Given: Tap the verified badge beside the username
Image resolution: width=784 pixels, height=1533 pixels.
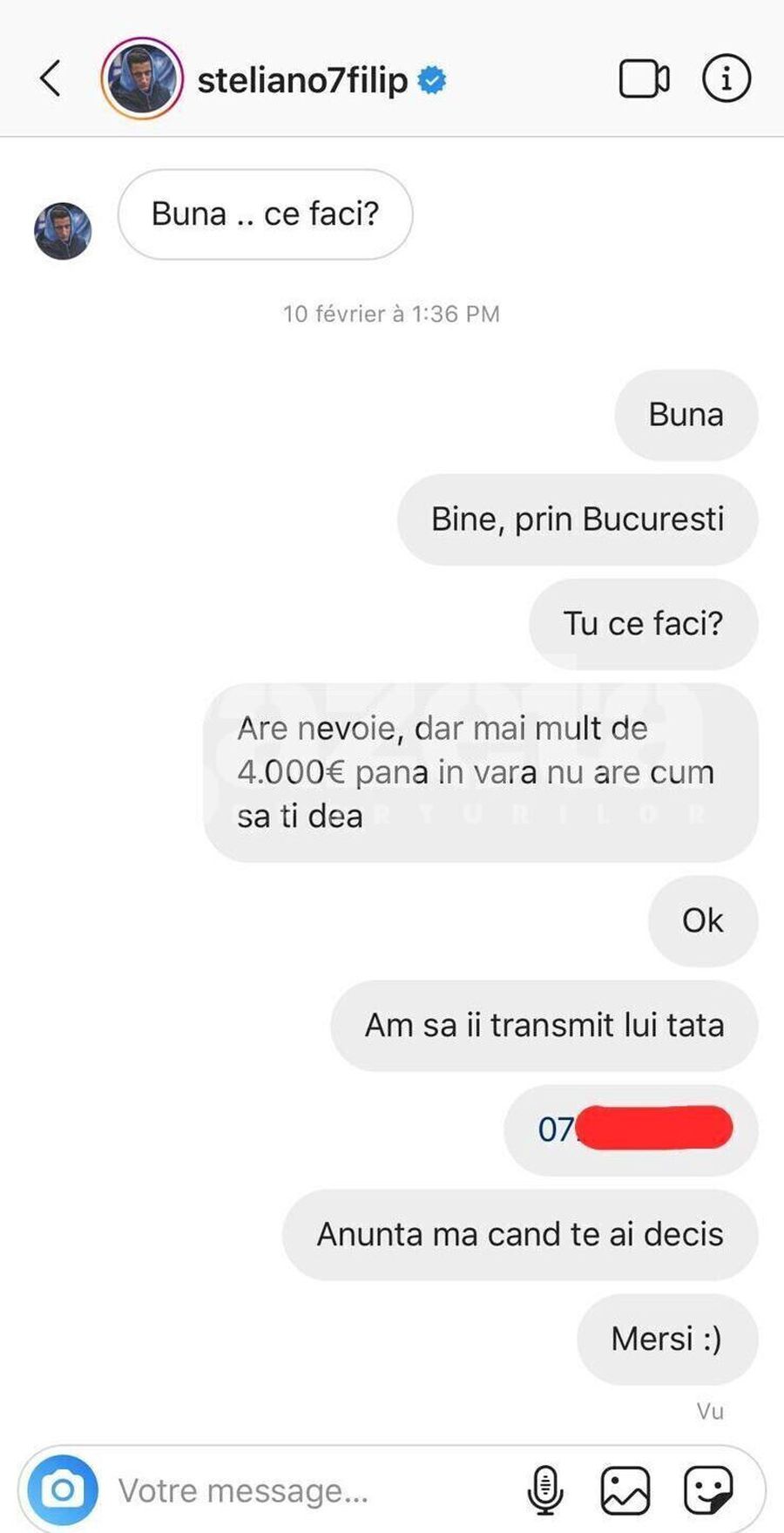Looking at the screenshot, I should (x=432, y=80).
